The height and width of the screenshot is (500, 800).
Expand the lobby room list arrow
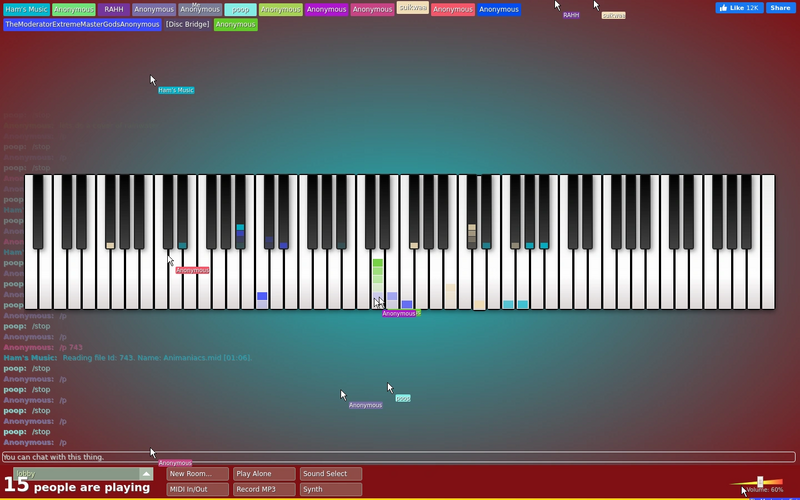click(146, 473)
